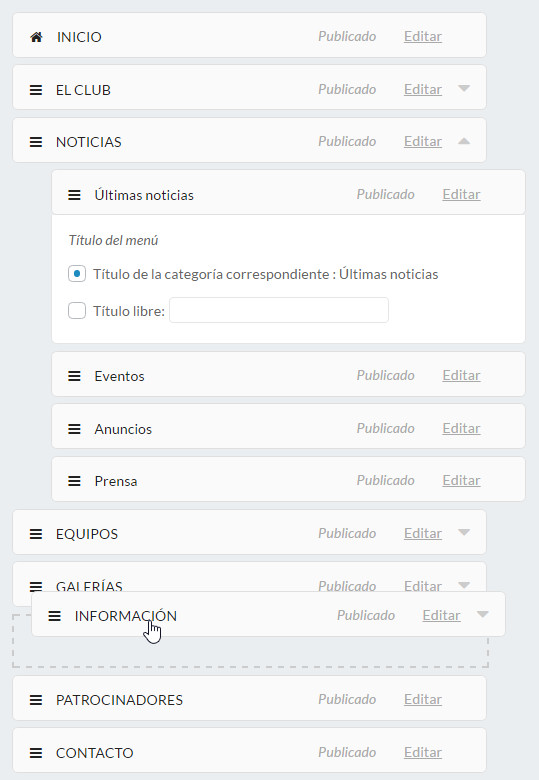This screenshot has width=539, height=780.
Task: Click the hamburger icon next to Eventos
Action: tap(74, 376)
